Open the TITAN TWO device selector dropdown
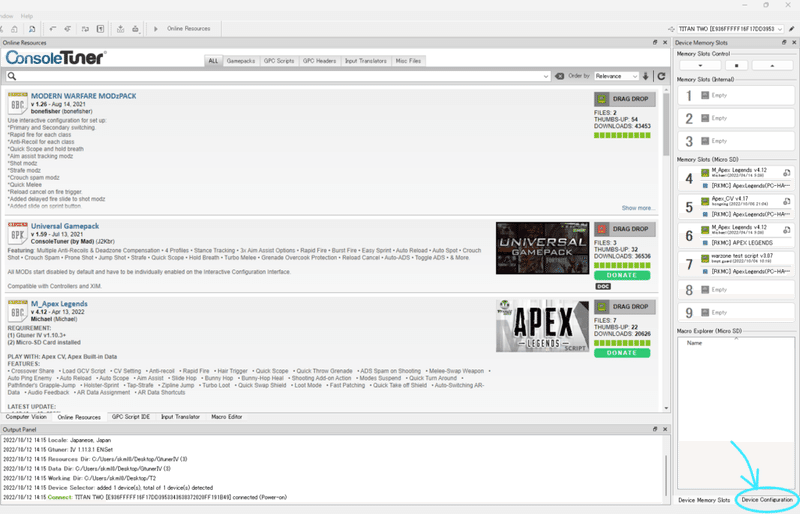800x514 pixels. coord(732,29)
